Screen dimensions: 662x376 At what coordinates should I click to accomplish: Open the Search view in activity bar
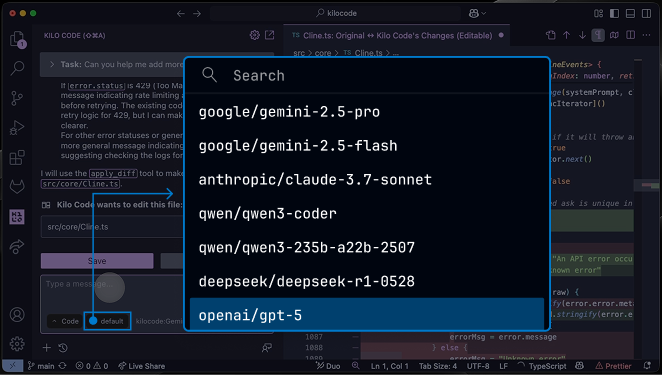[17, 68]
